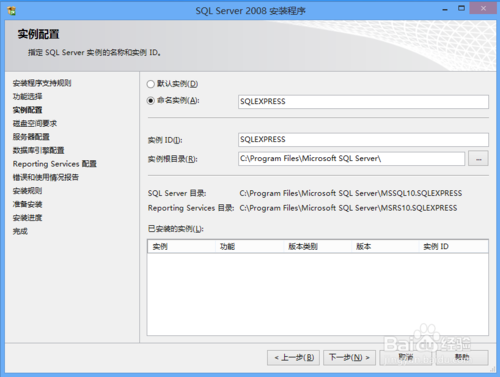This screenshot has height=377, width=500.
Task: Select 准备安装 step in sidebar
Action: [28, 204]
